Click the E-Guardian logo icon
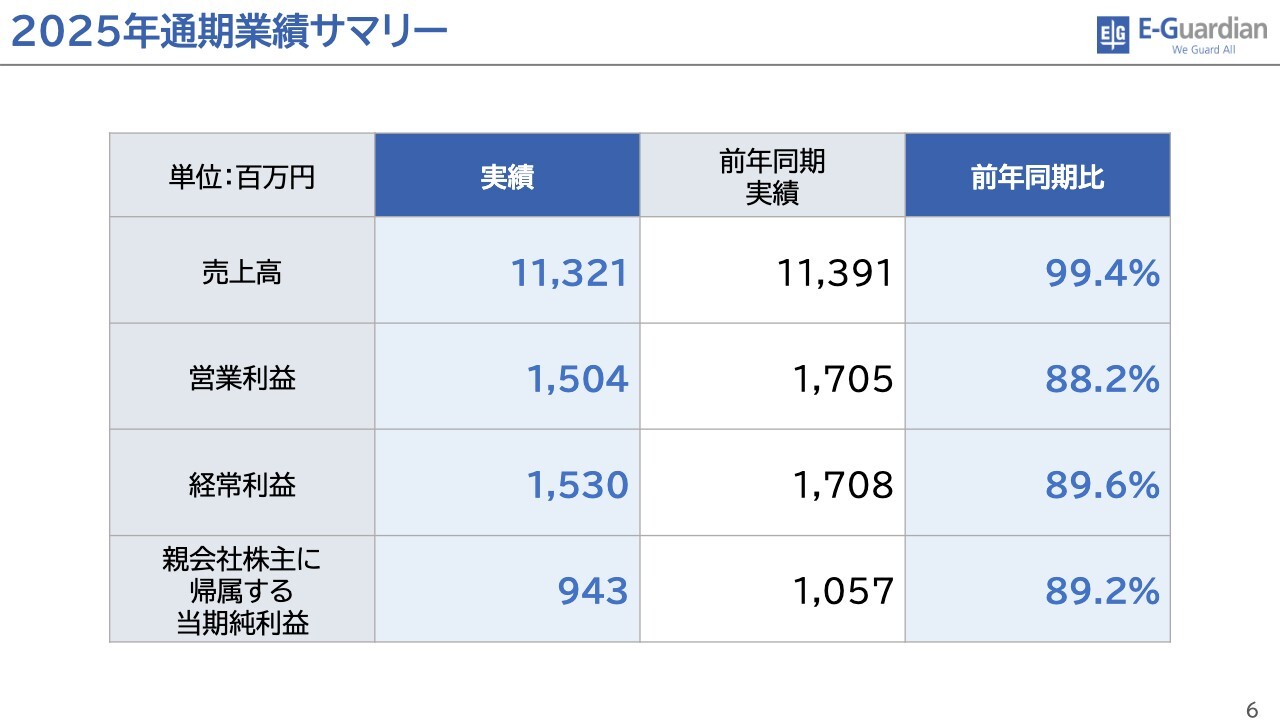The width and height of the screenshot is (1280, 720). pos(1113,35)
